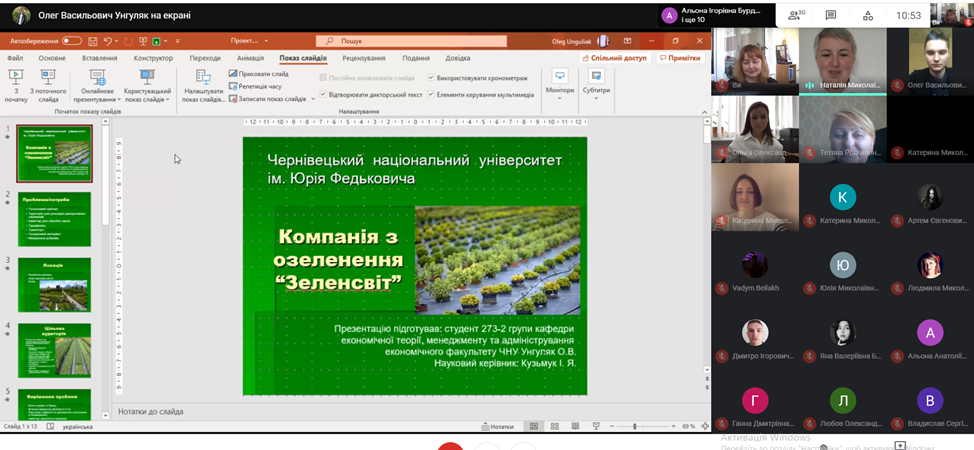The width and height of the screenshot is (974, 450).
Task: Switch to the Insert tab
Action: (99, 58)
